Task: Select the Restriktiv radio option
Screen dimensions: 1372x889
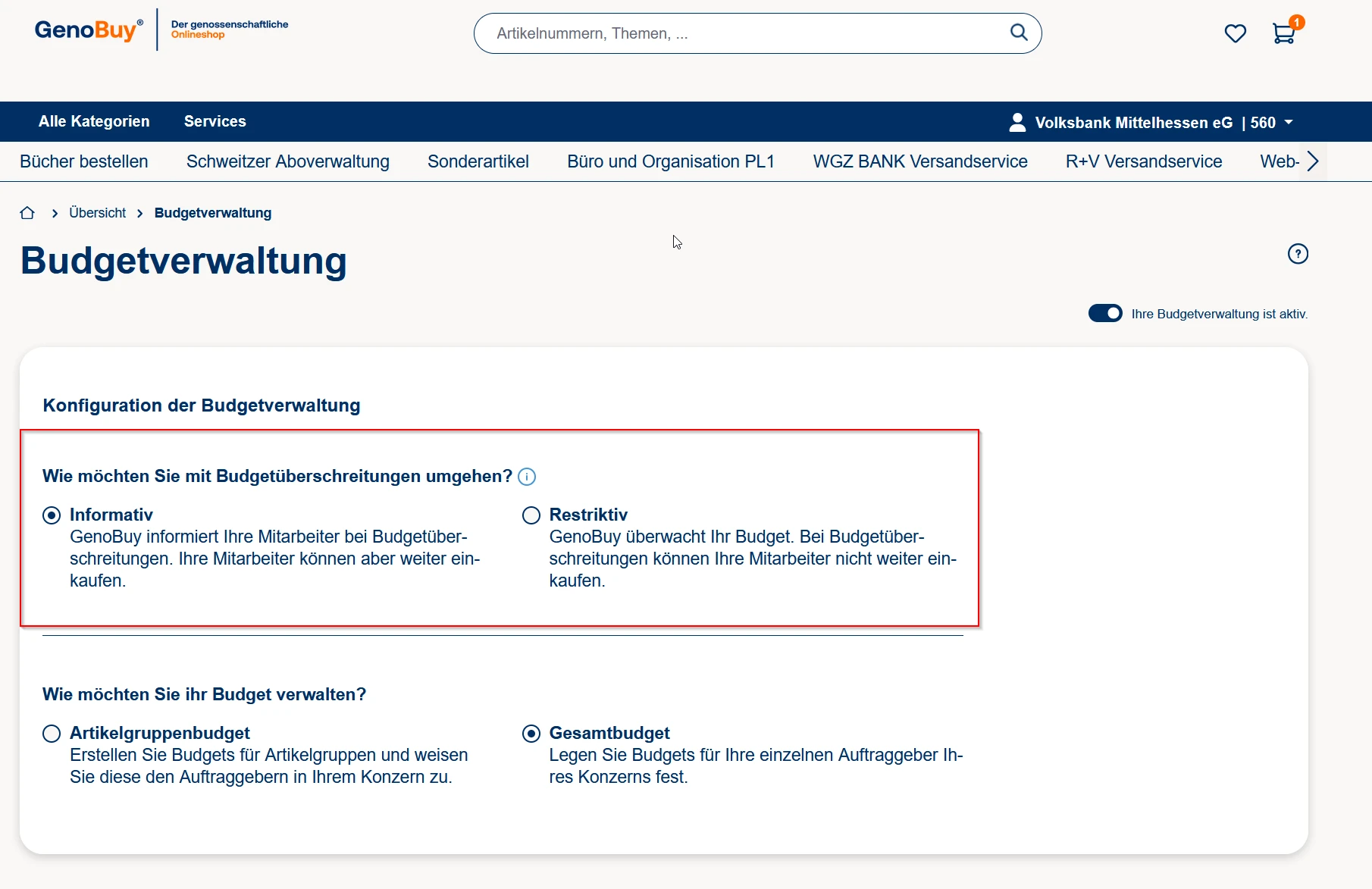Action: pos(531,515)
